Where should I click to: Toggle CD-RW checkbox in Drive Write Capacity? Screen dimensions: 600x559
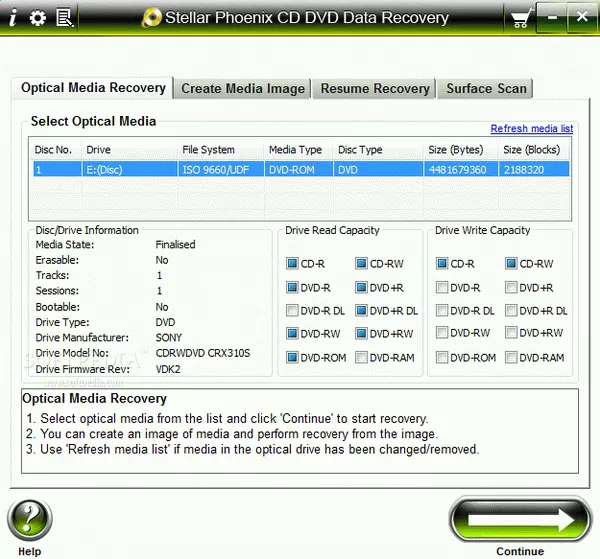511,263
